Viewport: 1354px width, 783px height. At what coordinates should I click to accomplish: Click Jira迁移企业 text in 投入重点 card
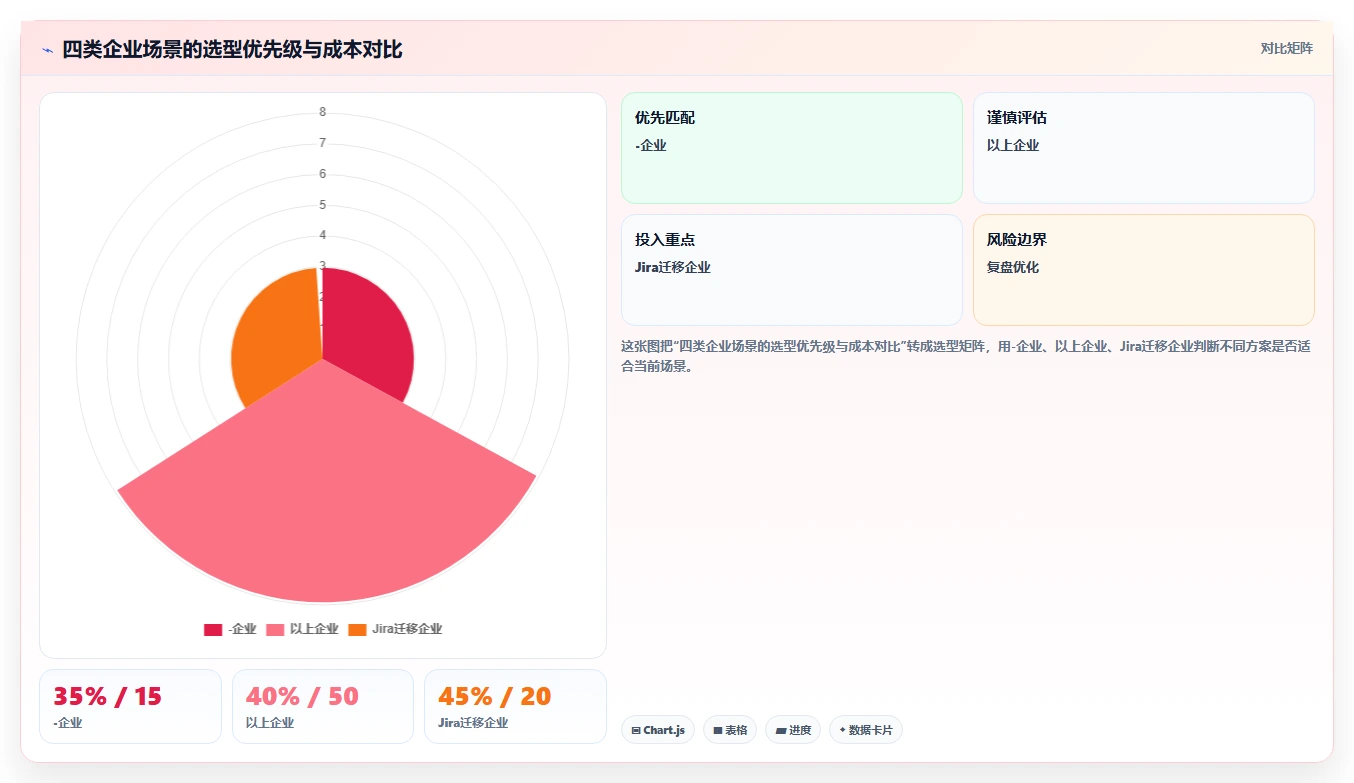click(673, 268)
